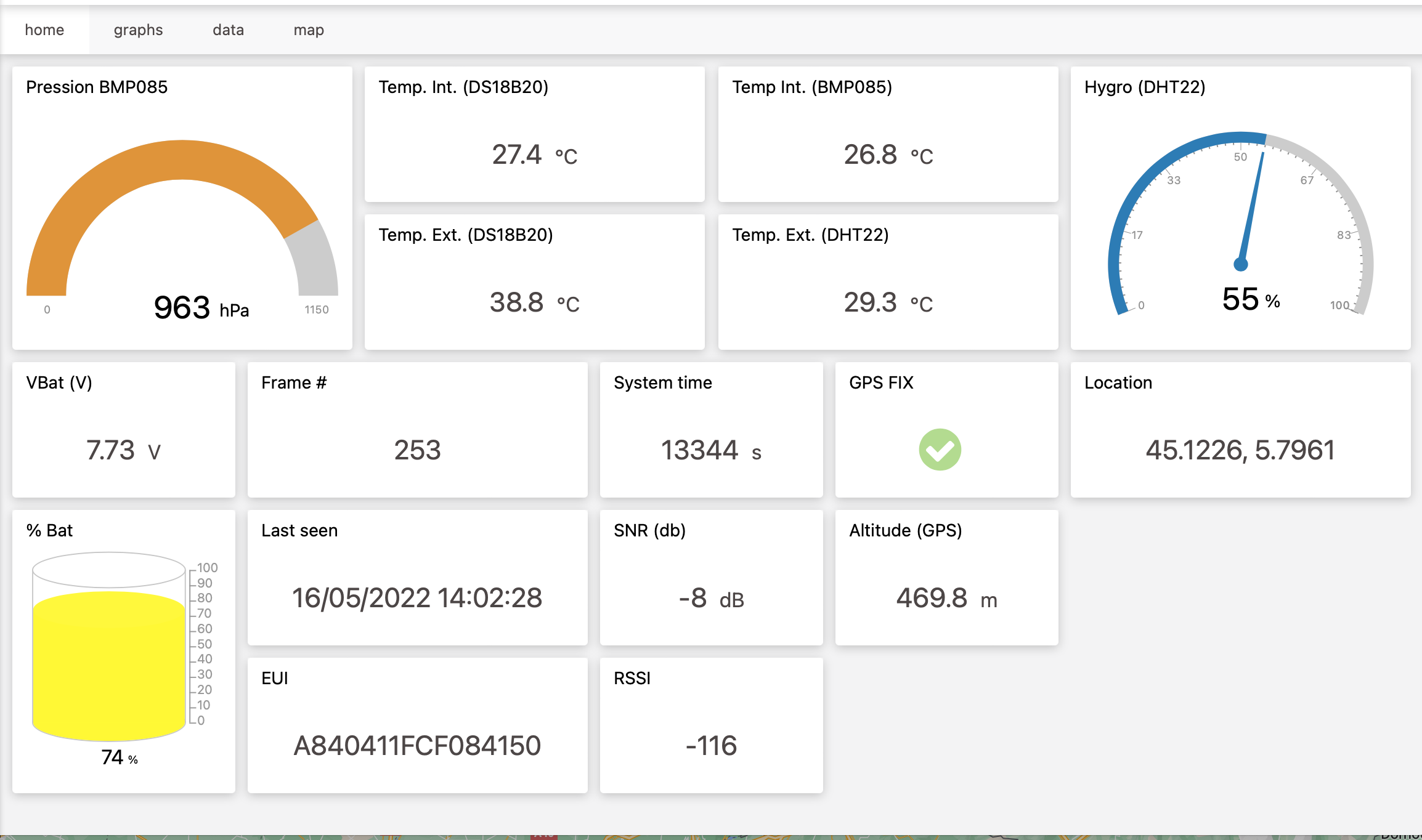Viewport: 1422px width, 840px height.
Task: Switch to the home tab
Action: 44,30
